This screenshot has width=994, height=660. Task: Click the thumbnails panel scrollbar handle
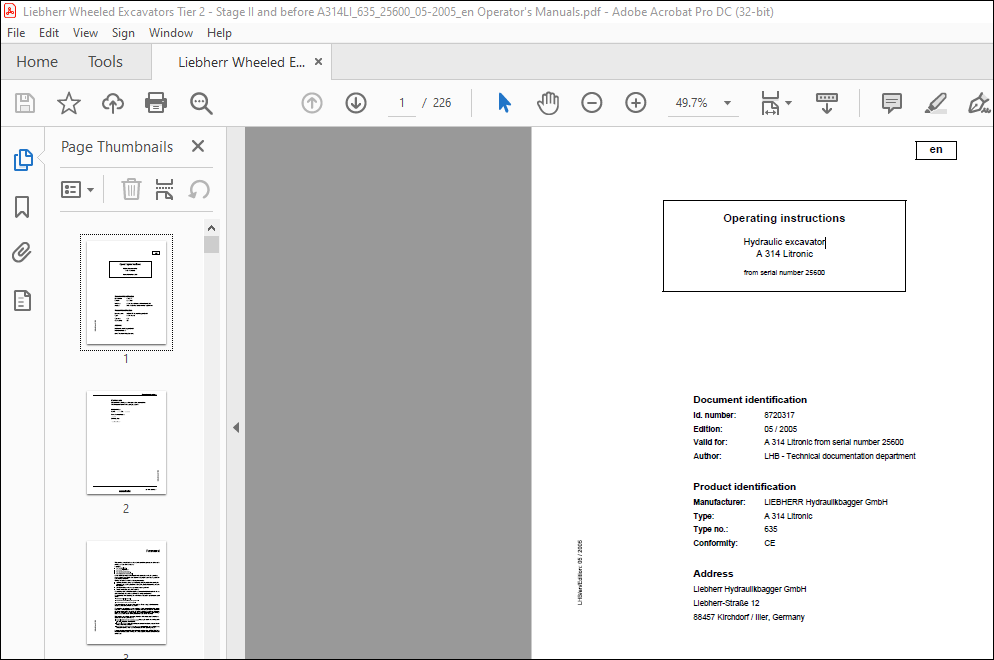212,245
